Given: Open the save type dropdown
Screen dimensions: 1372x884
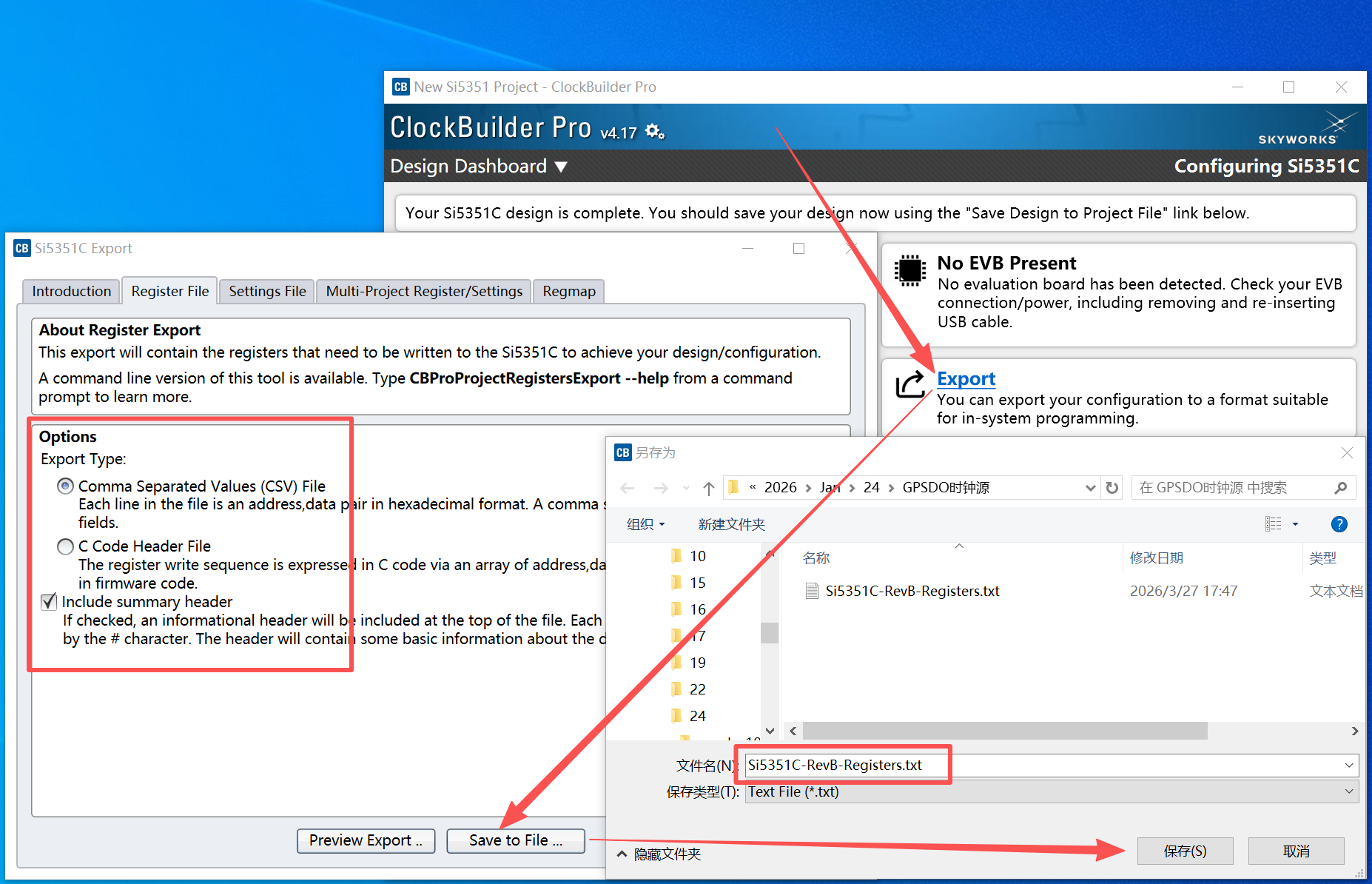Looking at the screenshot, I should tap(1349, 791).
